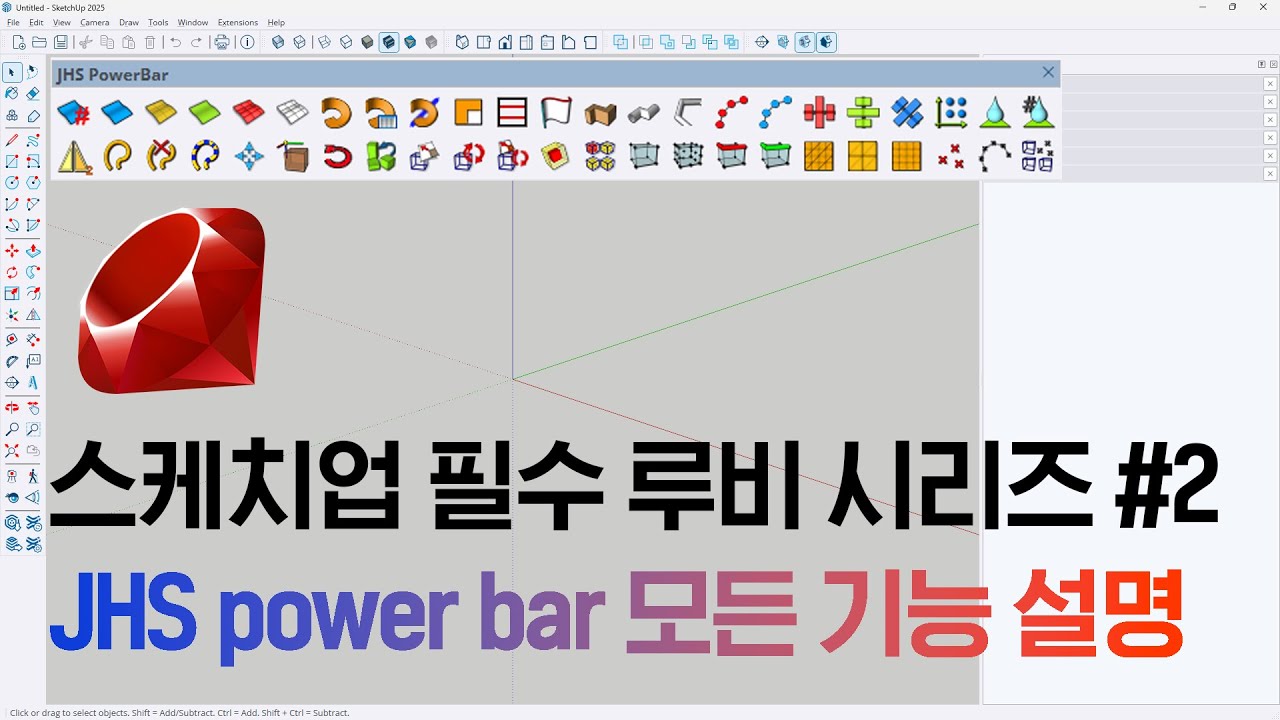Click the Undo arrow icon

coord(176,42)
